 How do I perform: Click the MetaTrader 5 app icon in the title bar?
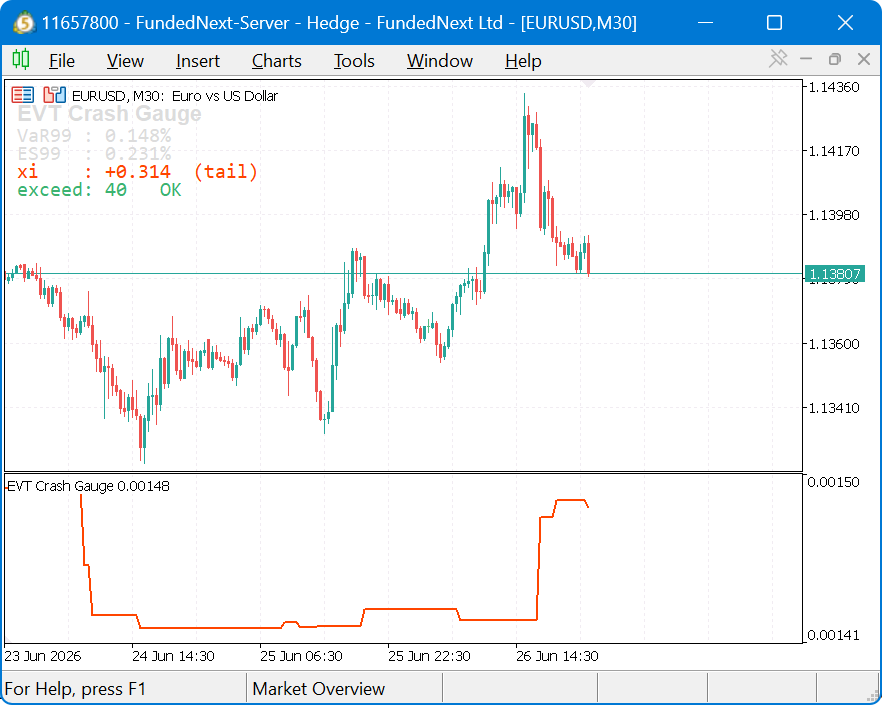click(24, 23)
